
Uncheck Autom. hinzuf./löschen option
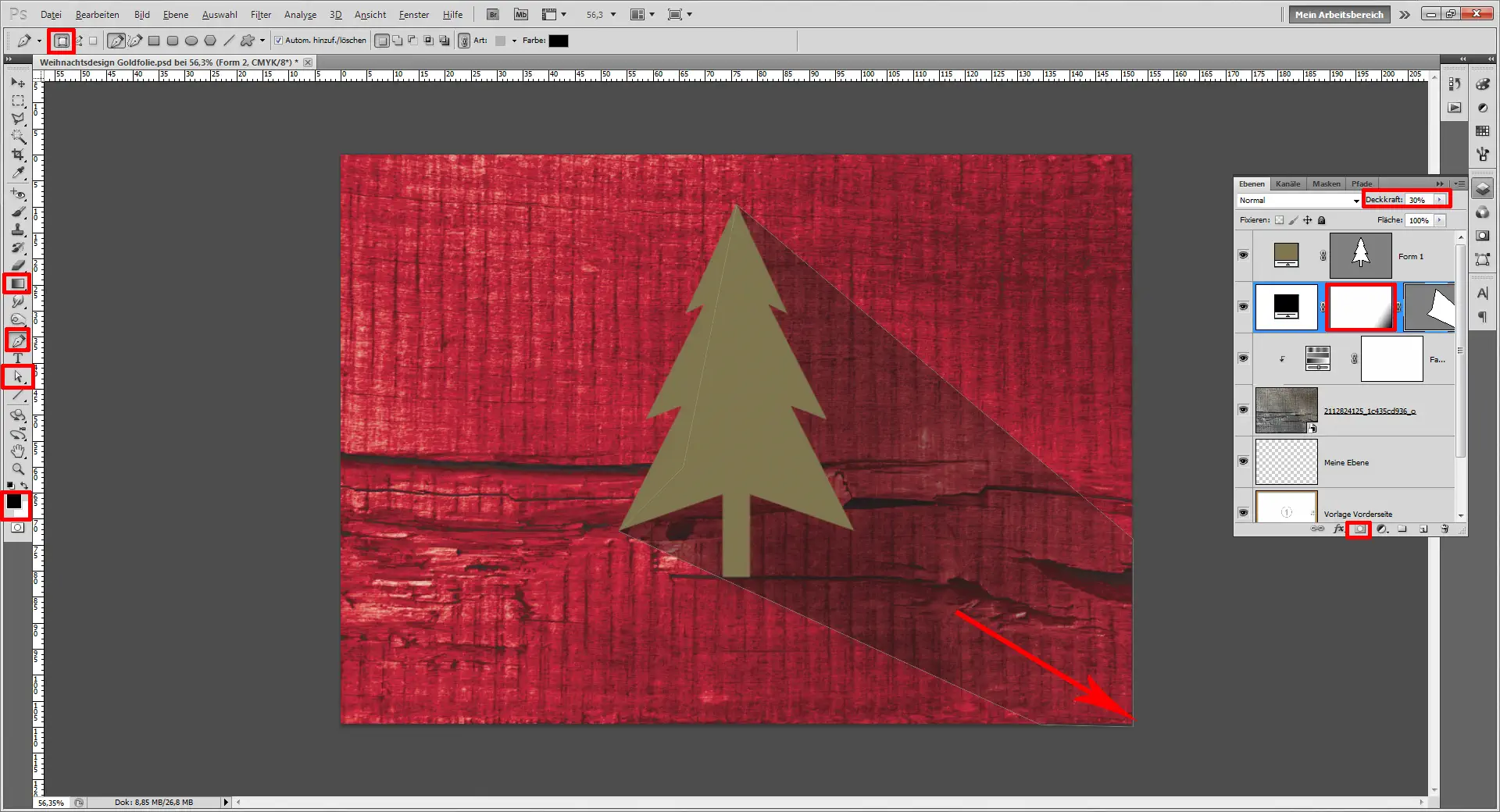(279, 41)
